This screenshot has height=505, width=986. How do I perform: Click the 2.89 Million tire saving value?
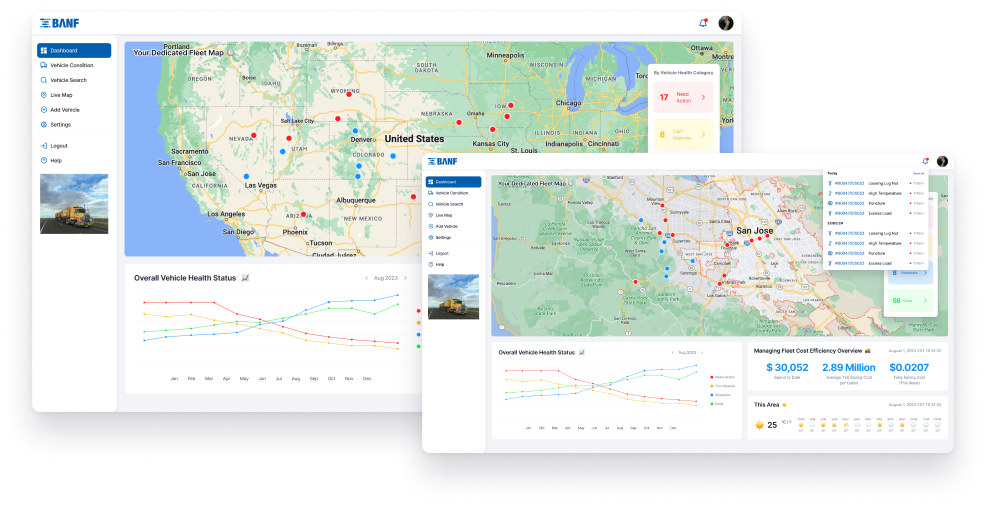[x=849, y=367]
